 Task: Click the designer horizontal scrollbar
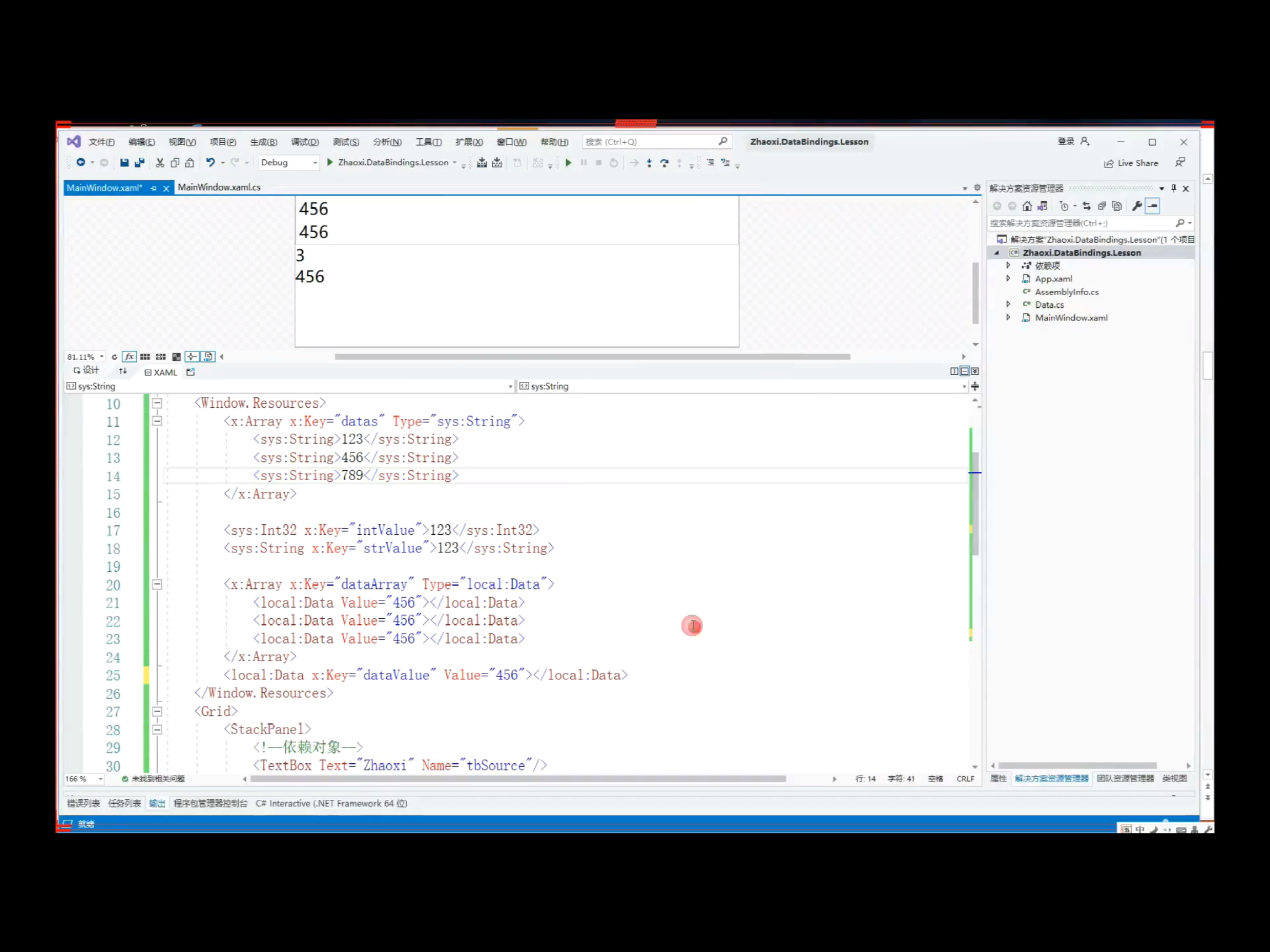tap(591, 357)
